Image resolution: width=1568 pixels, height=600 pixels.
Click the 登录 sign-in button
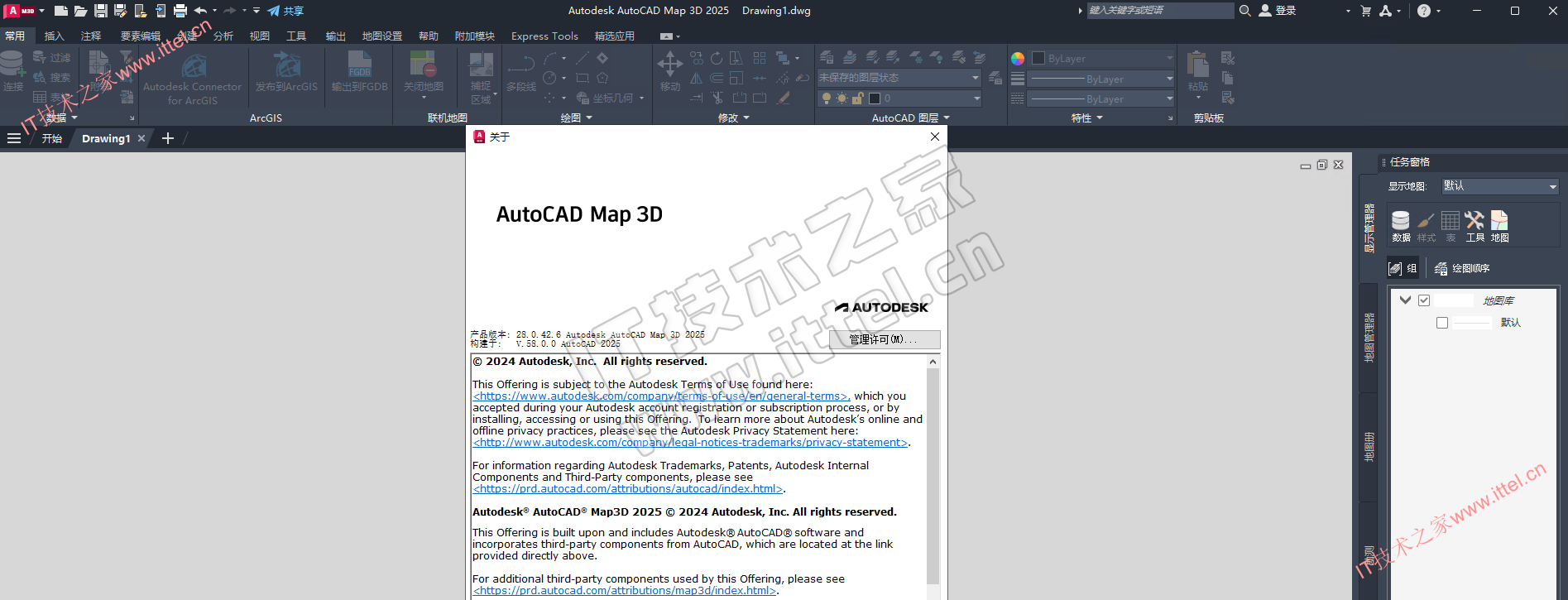click(1278, 11)
